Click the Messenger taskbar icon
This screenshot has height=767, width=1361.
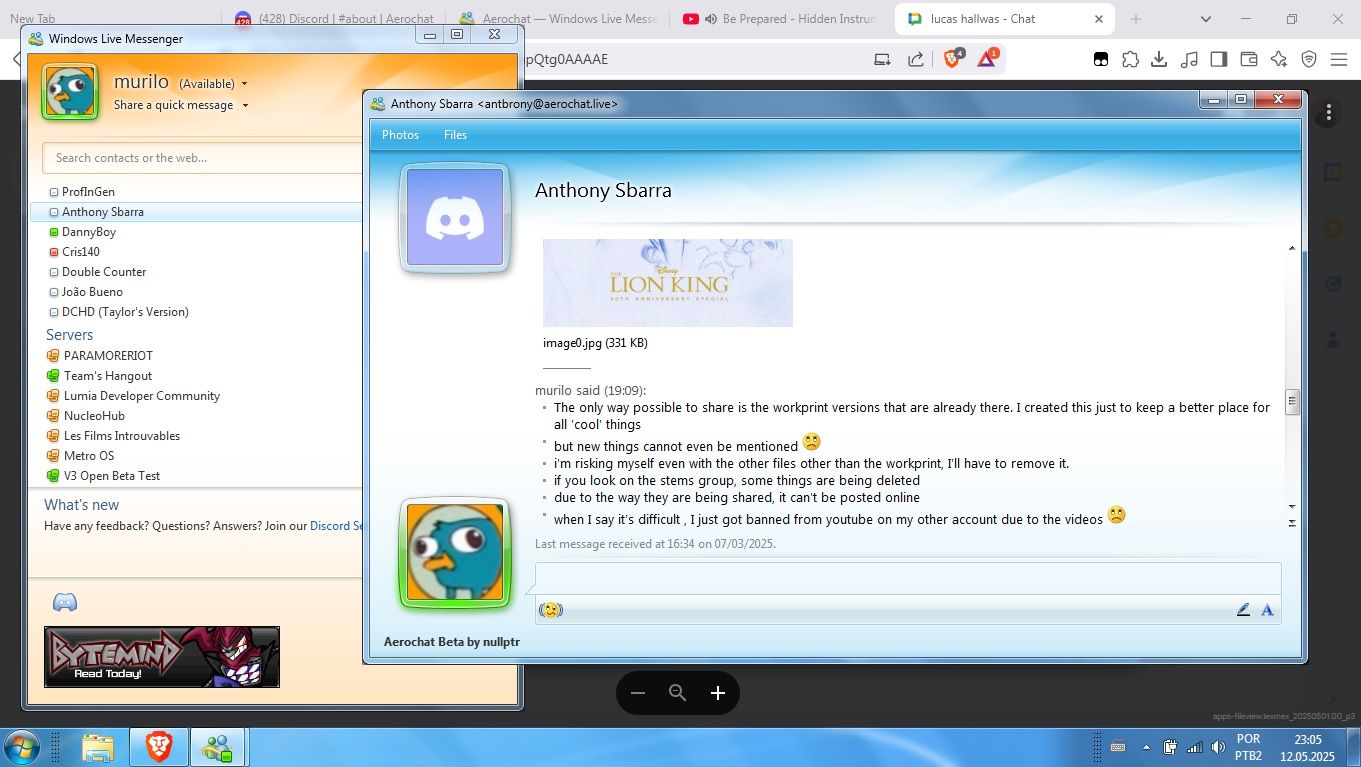(217, 747)
